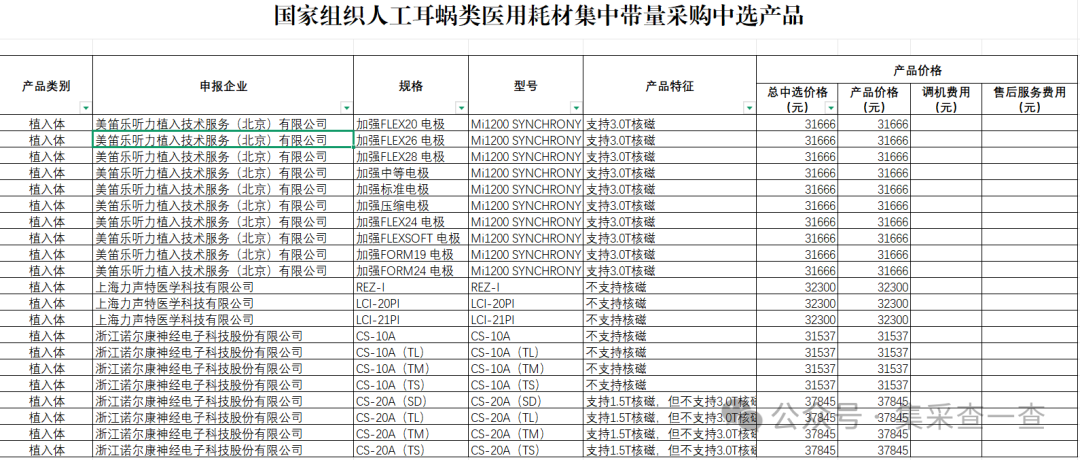Click CS-20A（TL） in the 型号 column
This screenshot has width=1080, height=460.
tap(526, 417)
